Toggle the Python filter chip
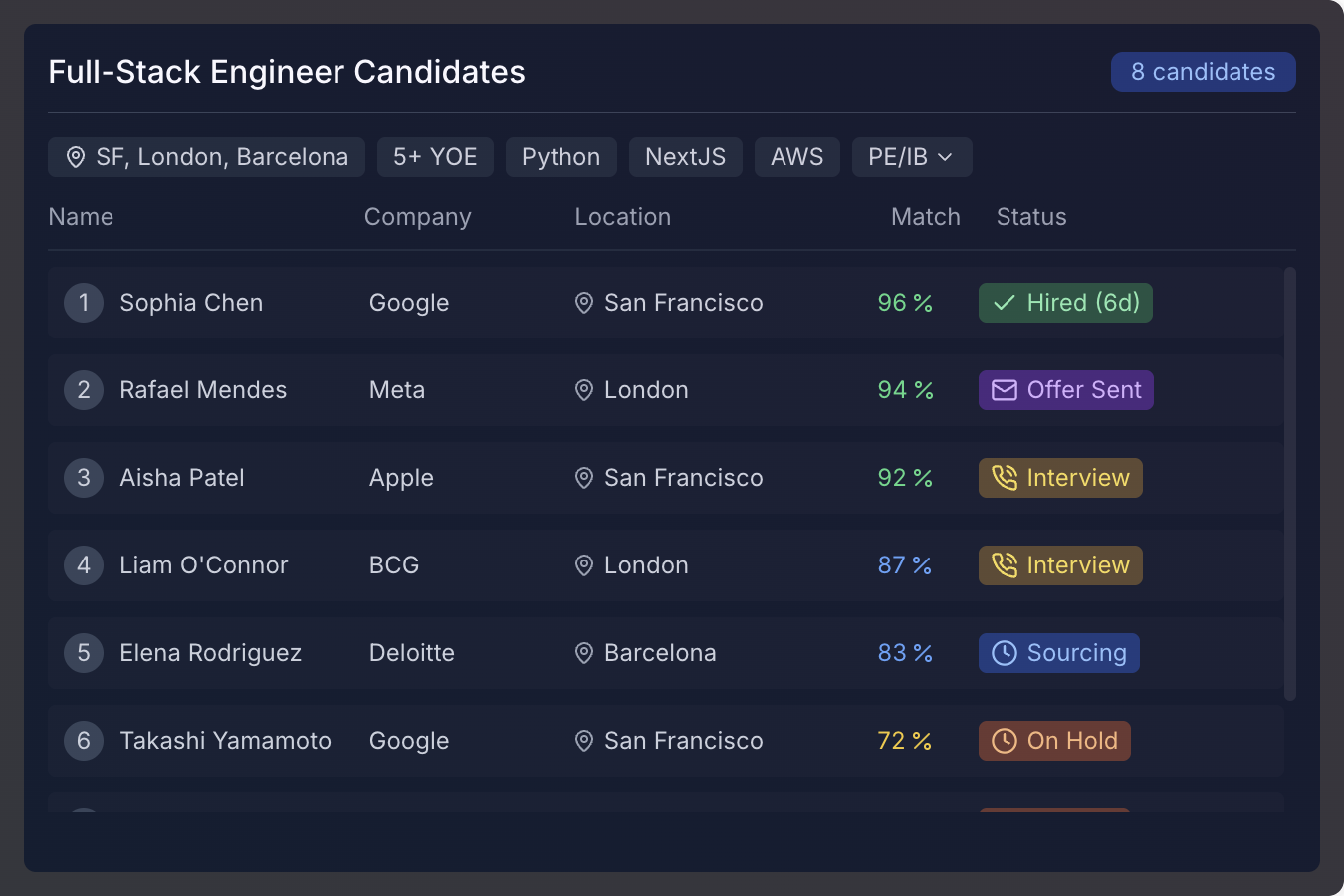Image resolution: width=1344 pixels, height=896 pixels. click(x=560, y=156)
